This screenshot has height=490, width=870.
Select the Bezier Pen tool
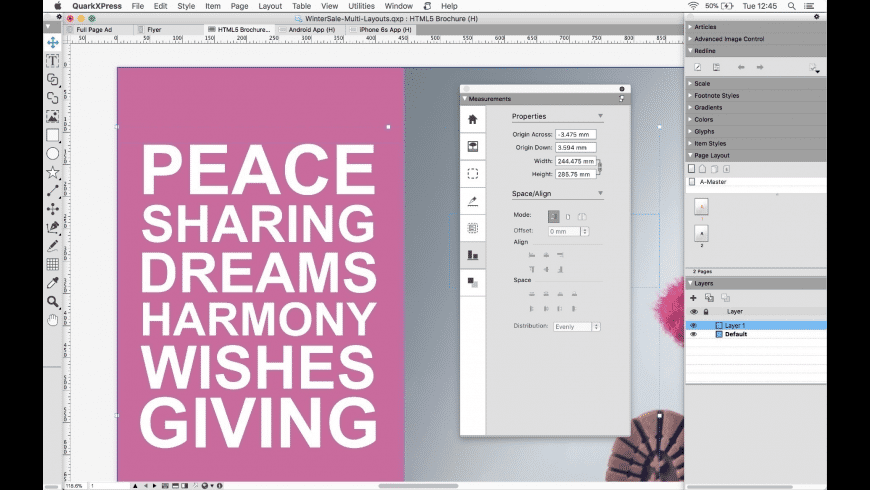[x=53, y=227]
